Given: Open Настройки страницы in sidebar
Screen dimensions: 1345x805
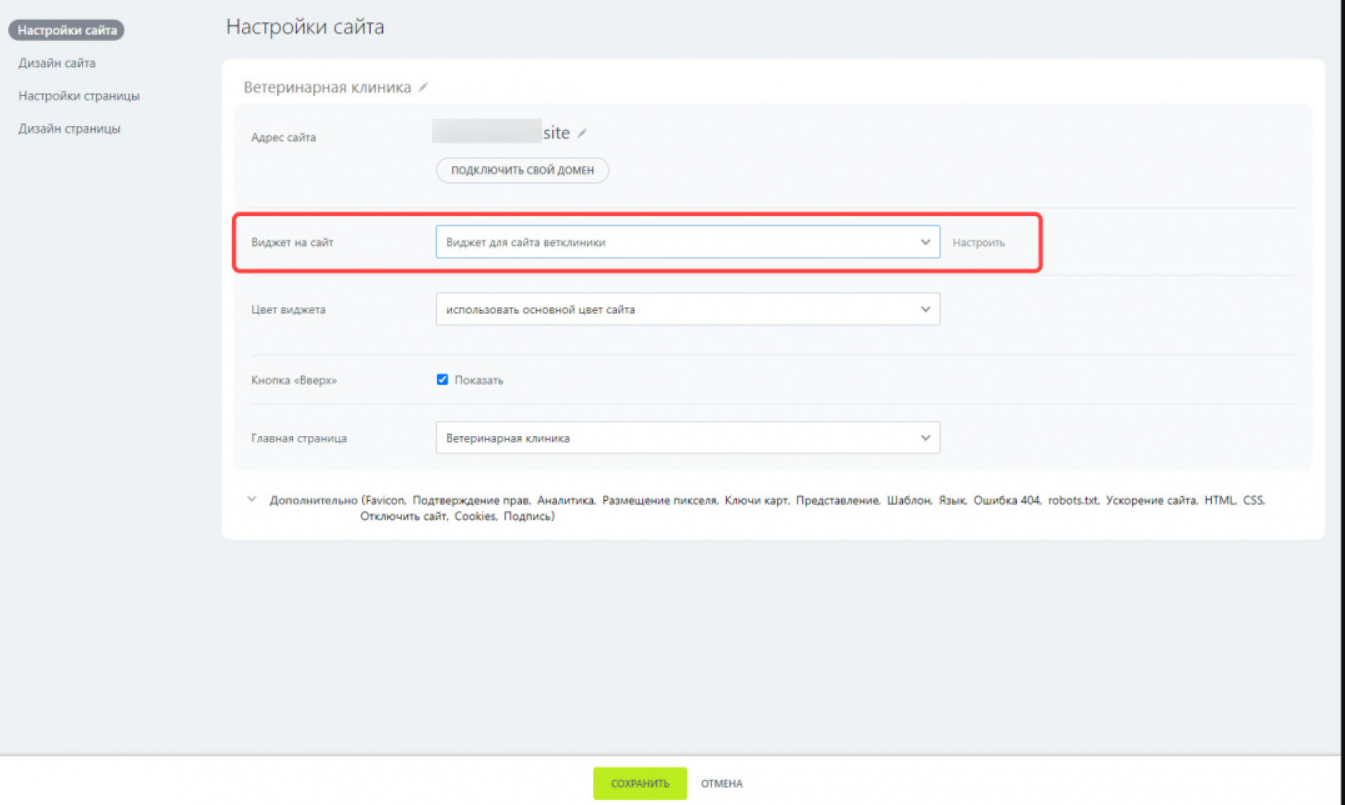Looking at the screenshot, I should tap(79, 96).
